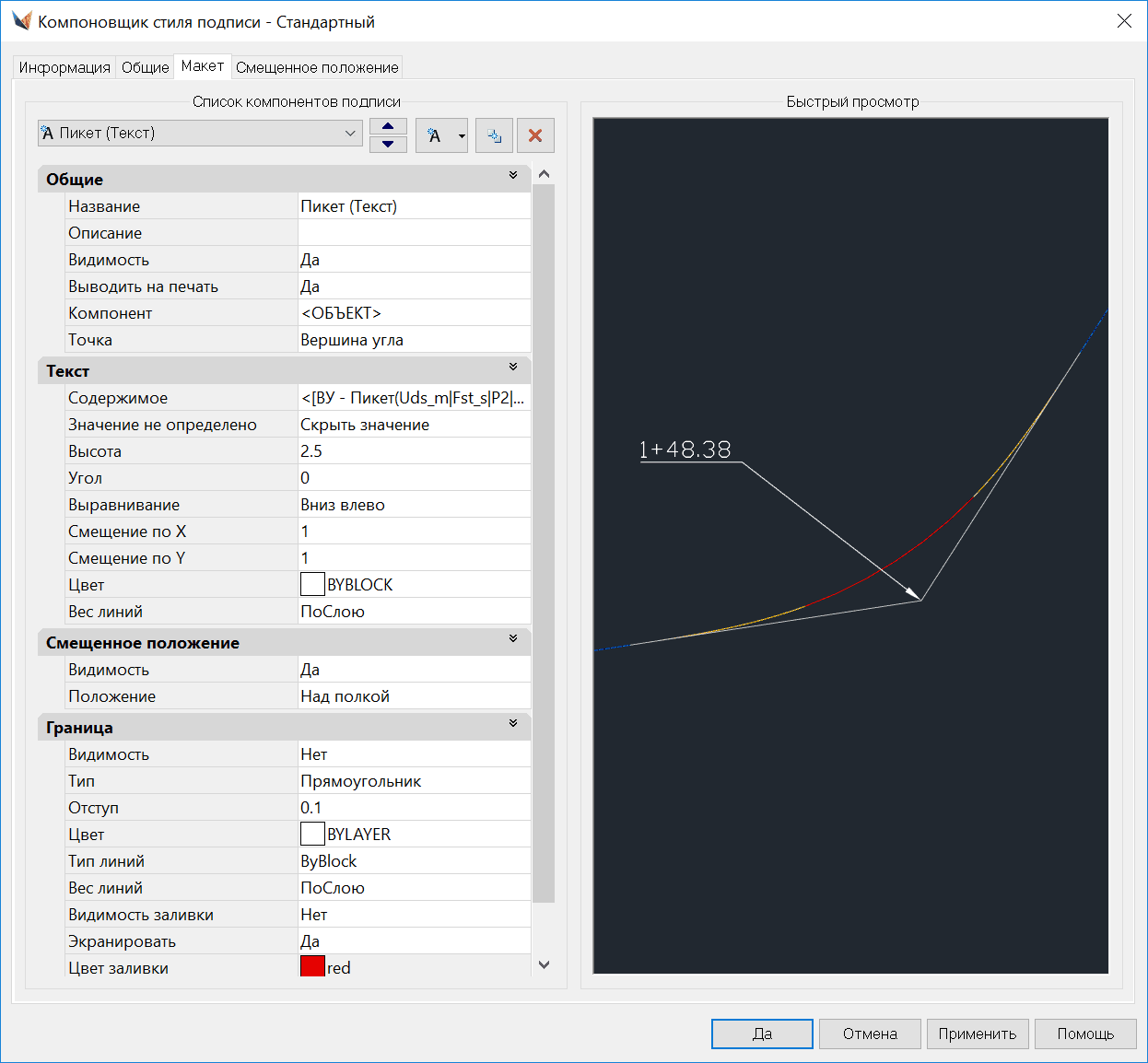This screenshot has height=1063, width=1148.
Task: Switch to the Общие tab
Action: tap(146, 67)
